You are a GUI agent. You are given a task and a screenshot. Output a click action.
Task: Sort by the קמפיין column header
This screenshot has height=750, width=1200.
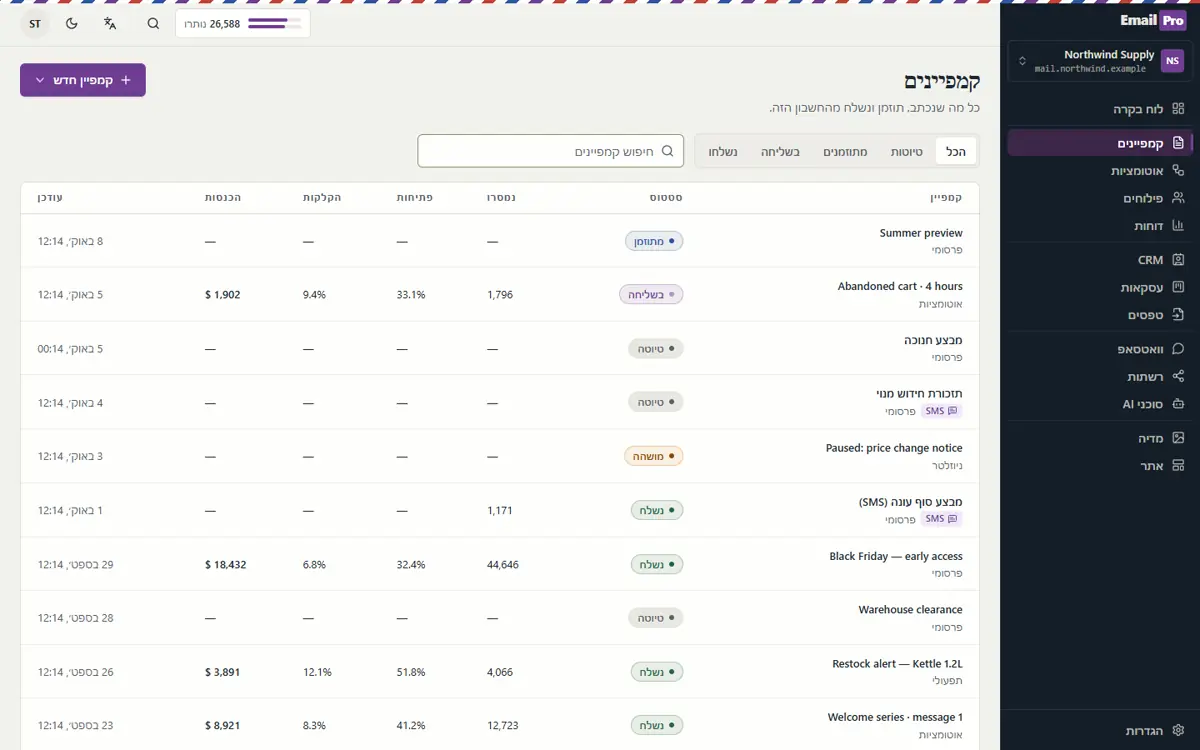pyautogui.click(x=946, y=198)
